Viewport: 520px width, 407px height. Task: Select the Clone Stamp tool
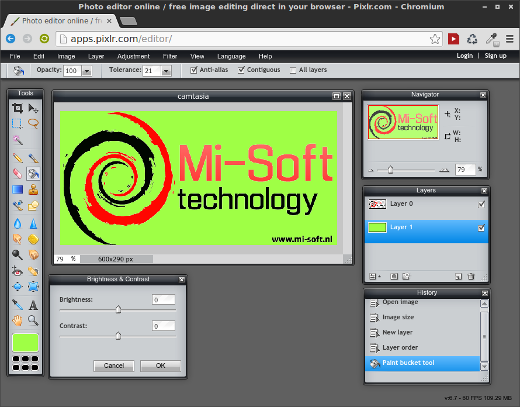pyautogui.click(x=33, y=189)
